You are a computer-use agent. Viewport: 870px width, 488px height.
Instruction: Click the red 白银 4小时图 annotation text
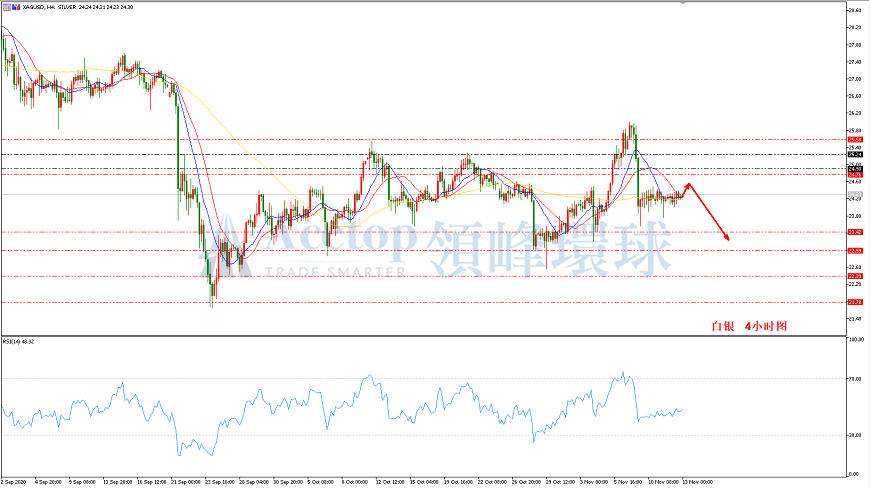[x=749, y=326]
